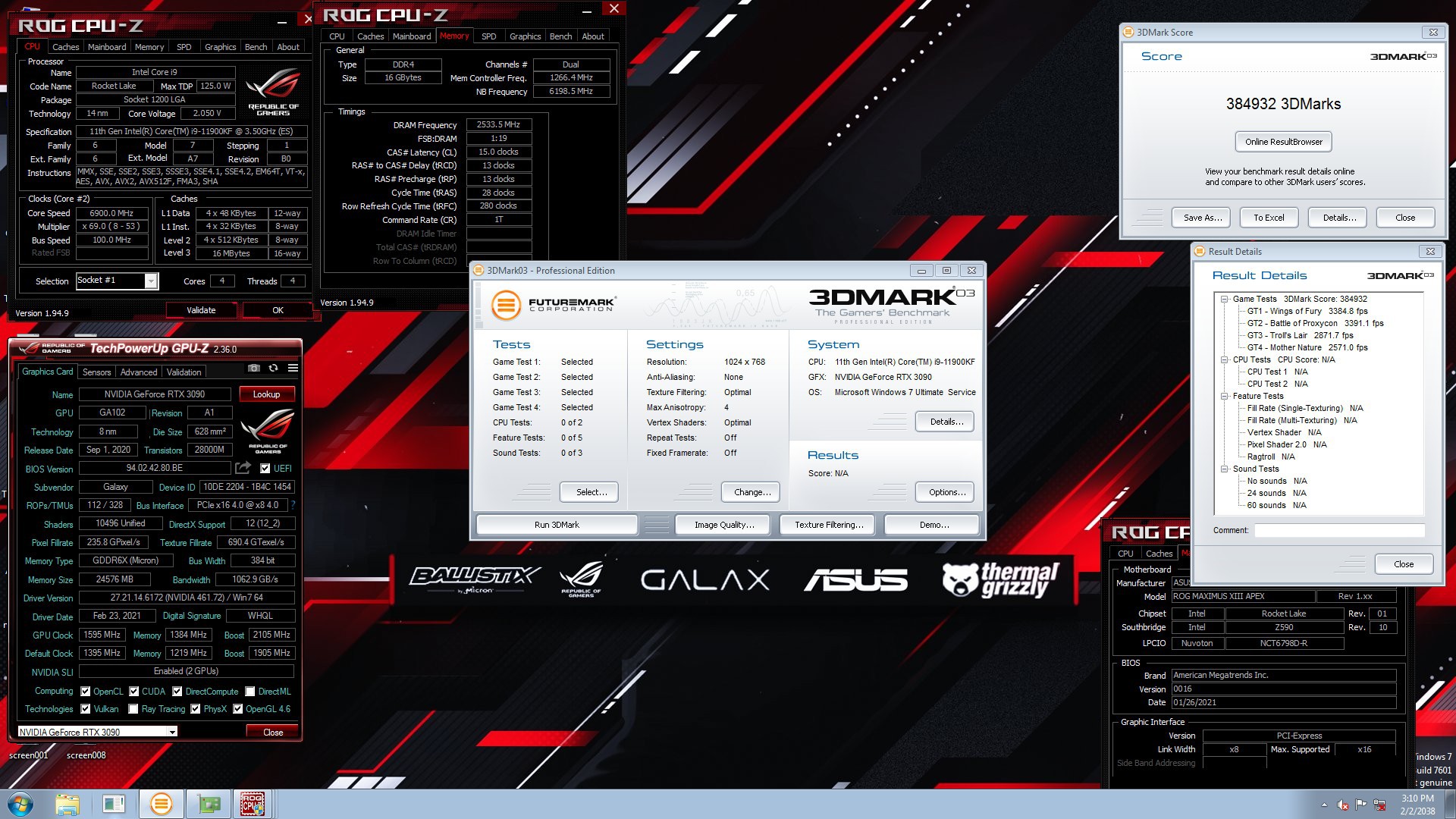Open the NVIDIA GeForce RTX 3090 dropdown
The width and height of the screenshot is (1456, 819).
[173, 732]
